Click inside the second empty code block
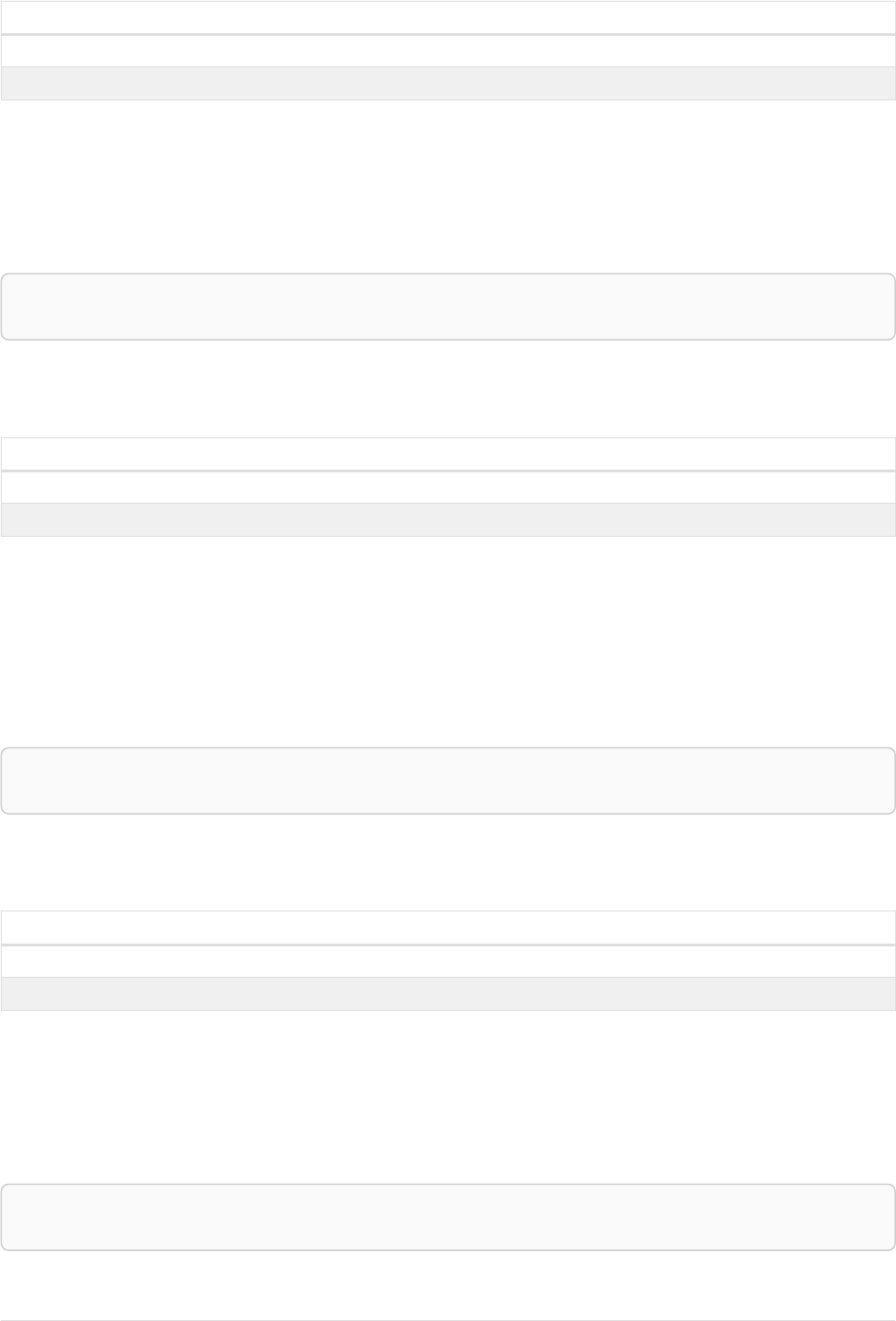The width and height of the screenshot is (896, 1321). pos(448,781)
